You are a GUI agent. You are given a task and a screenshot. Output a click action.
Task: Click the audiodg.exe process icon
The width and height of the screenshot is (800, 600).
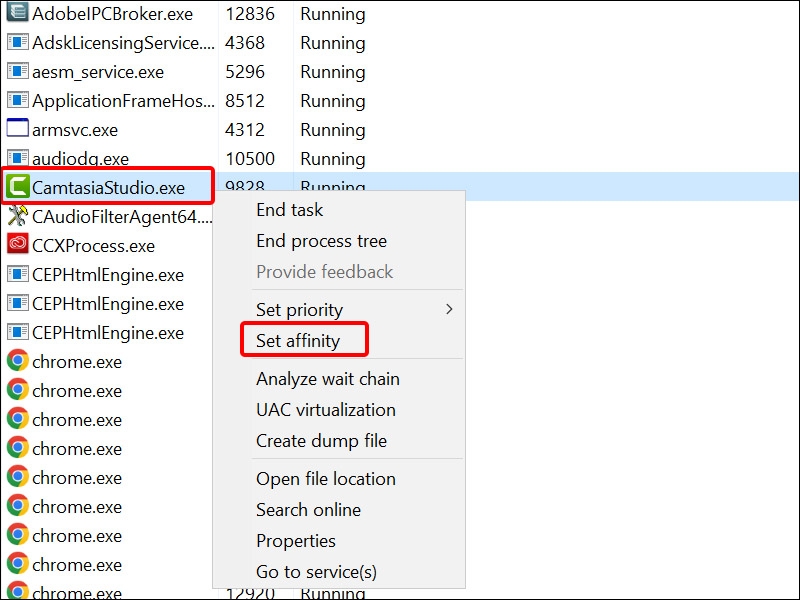[17, 158]
